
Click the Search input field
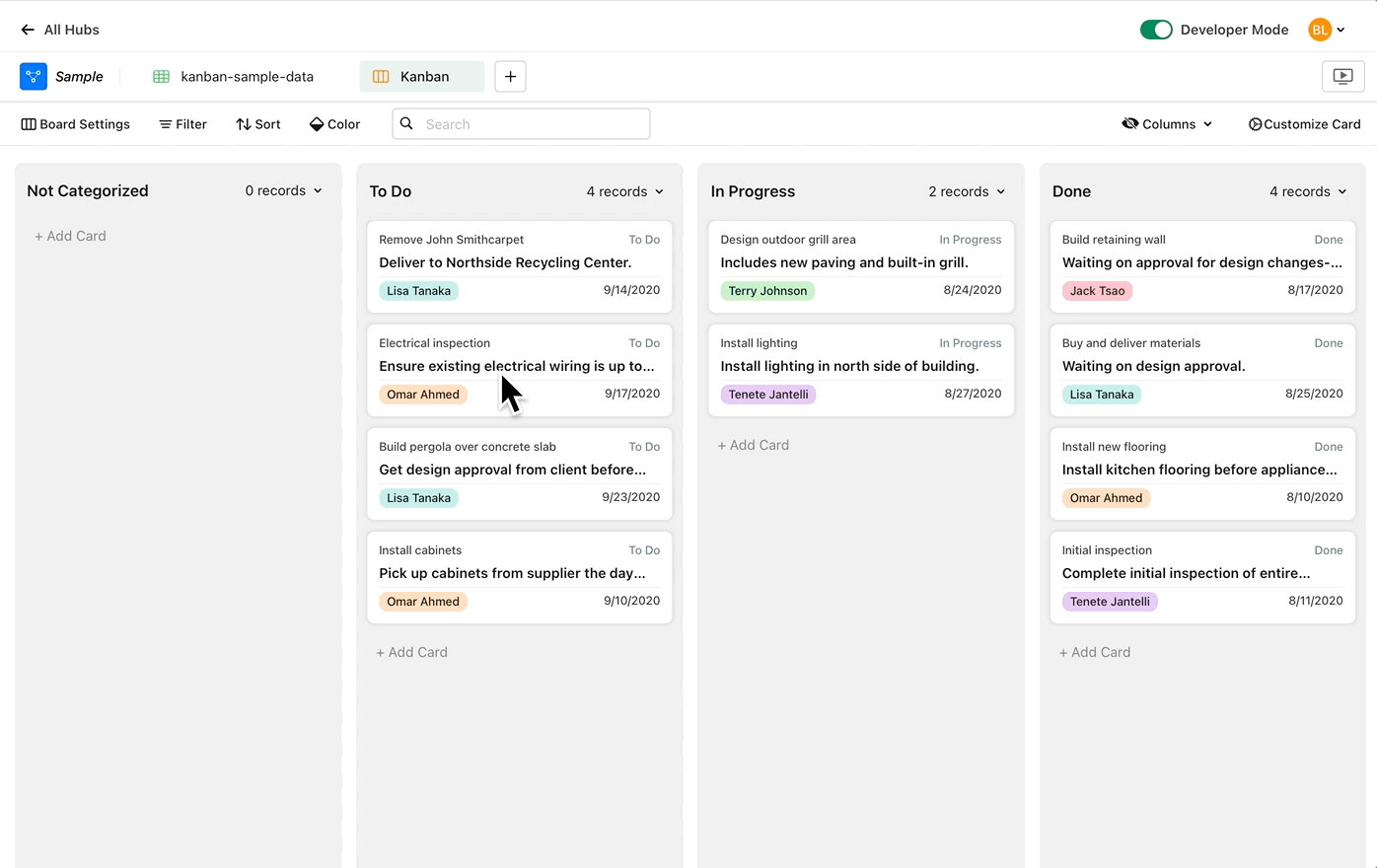533,124
